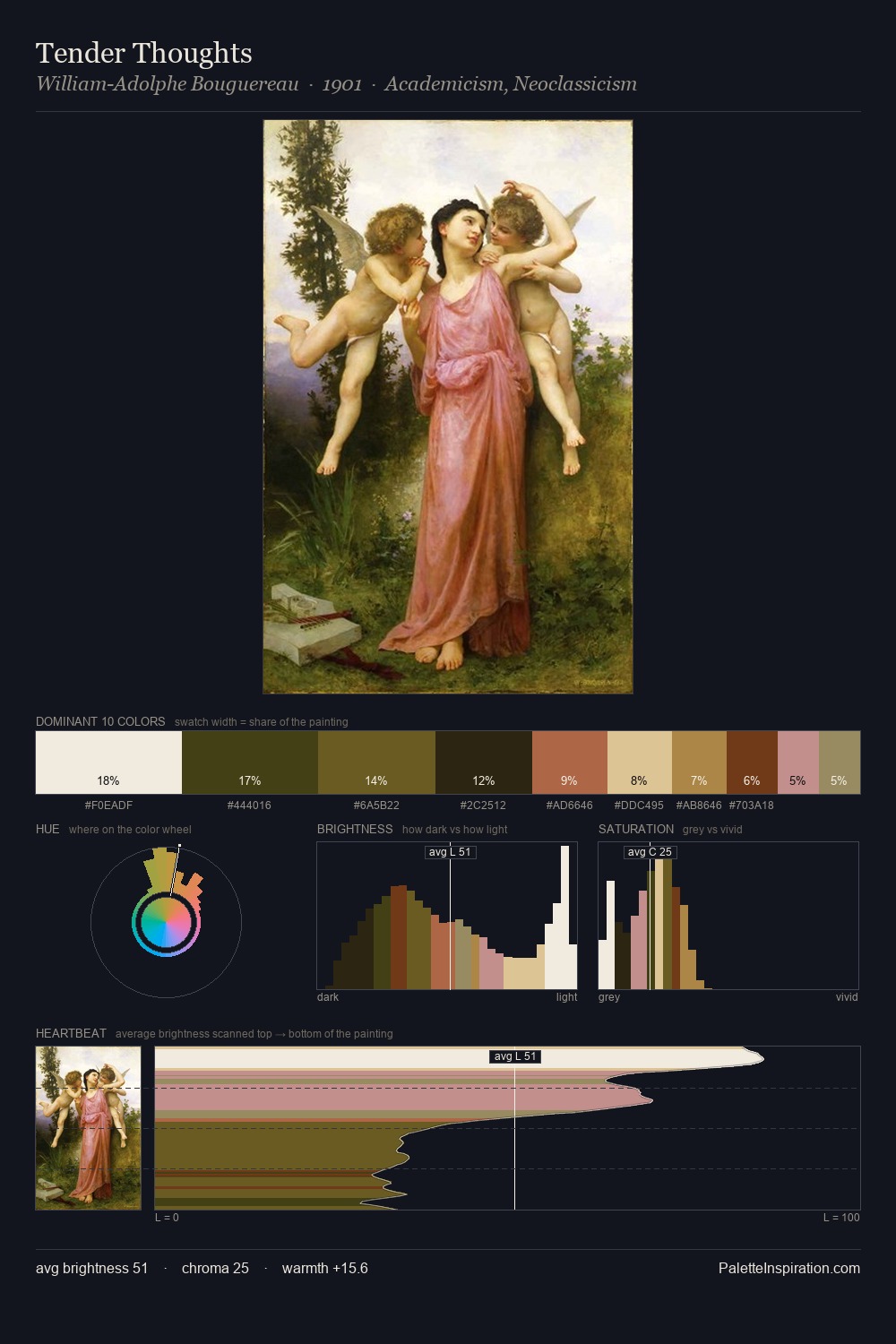This screenshot has height=1344, width=896.
Task: Click the style text Academicism, Neoclassicism
Action: tap(511, 84)
